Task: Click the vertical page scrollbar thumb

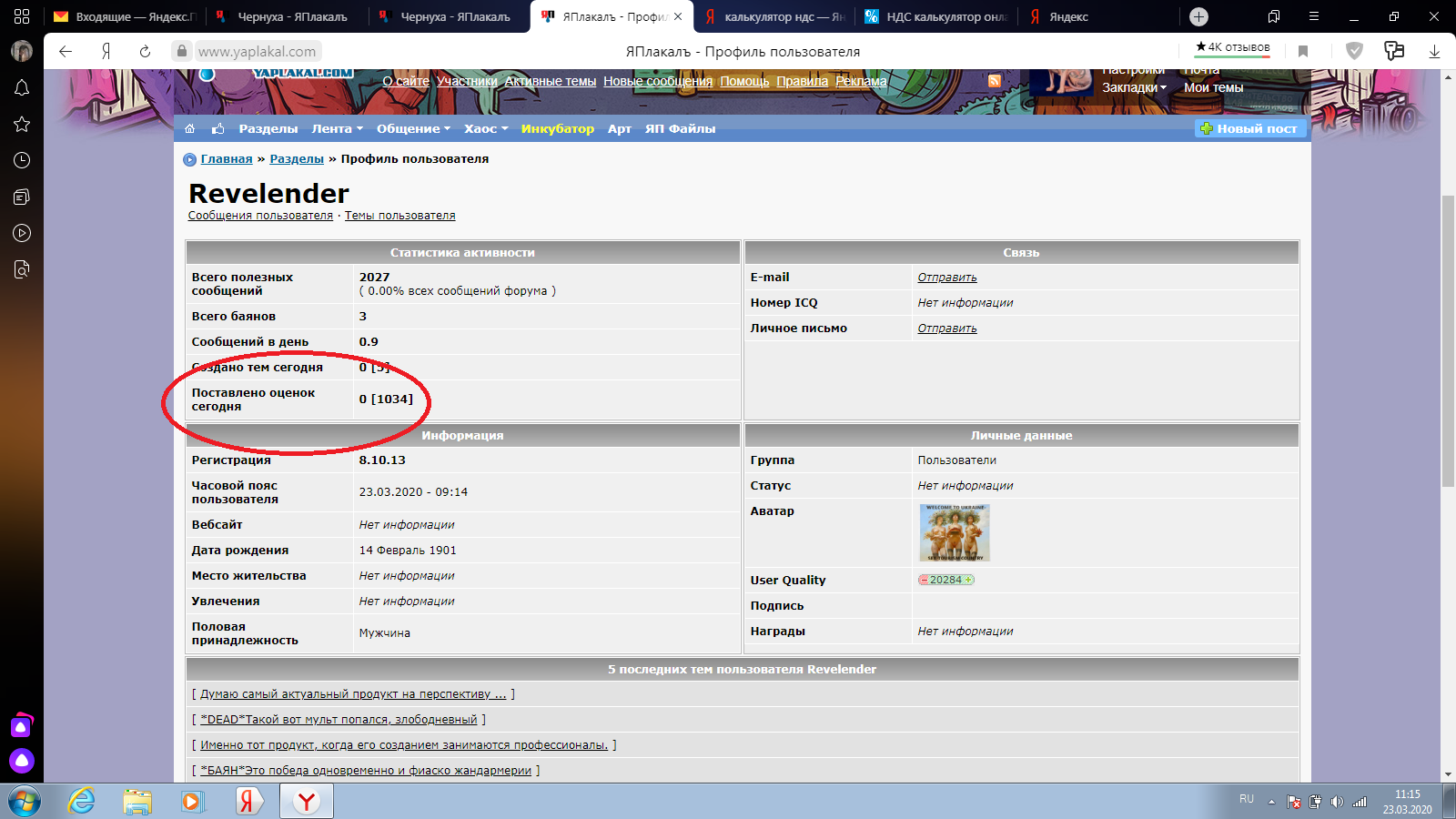Action: pyautogui.click(x=1448, y=341)
